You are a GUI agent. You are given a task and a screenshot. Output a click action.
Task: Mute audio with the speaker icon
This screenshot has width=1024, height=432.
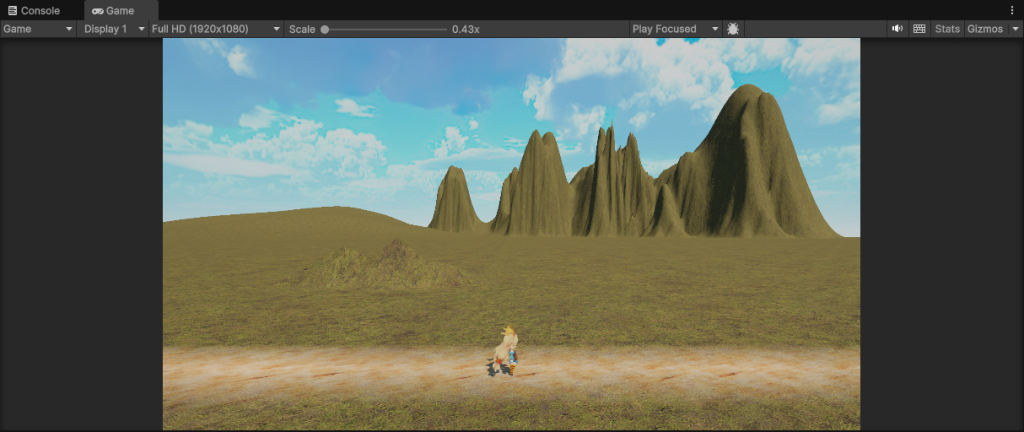(x=897, y=29)
